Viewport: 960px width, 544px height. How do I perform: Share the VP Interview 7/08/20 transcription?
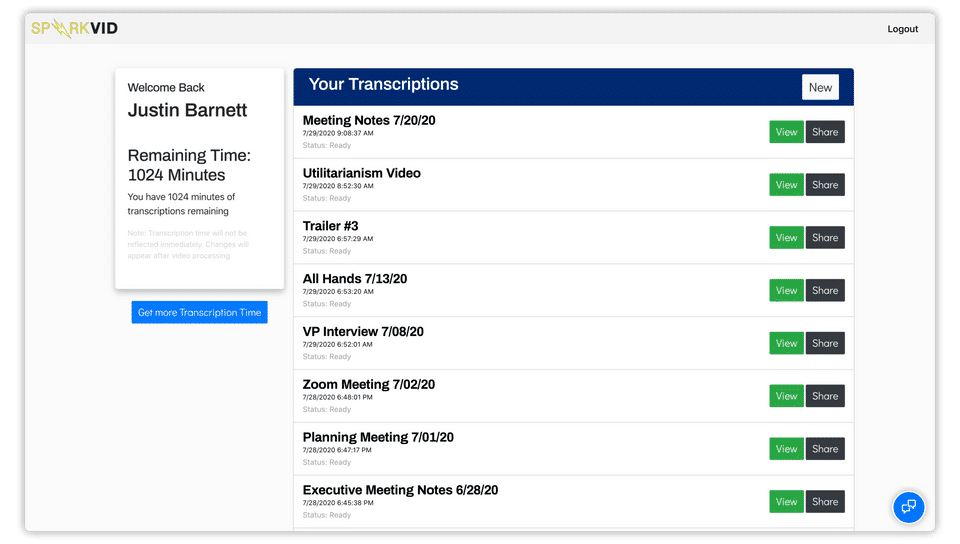click(x=825, y=343)
